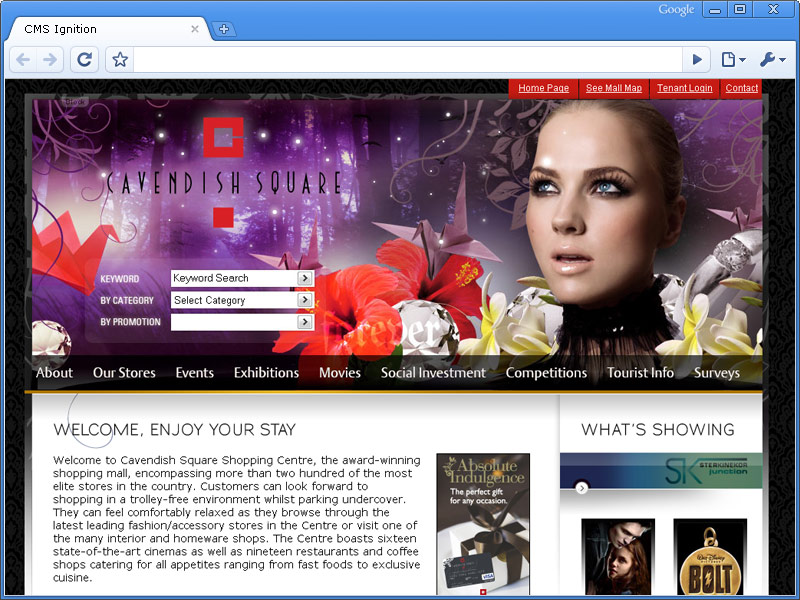Minimize the browser window
The height and width of the screenshot is (600, 800).
715,9
